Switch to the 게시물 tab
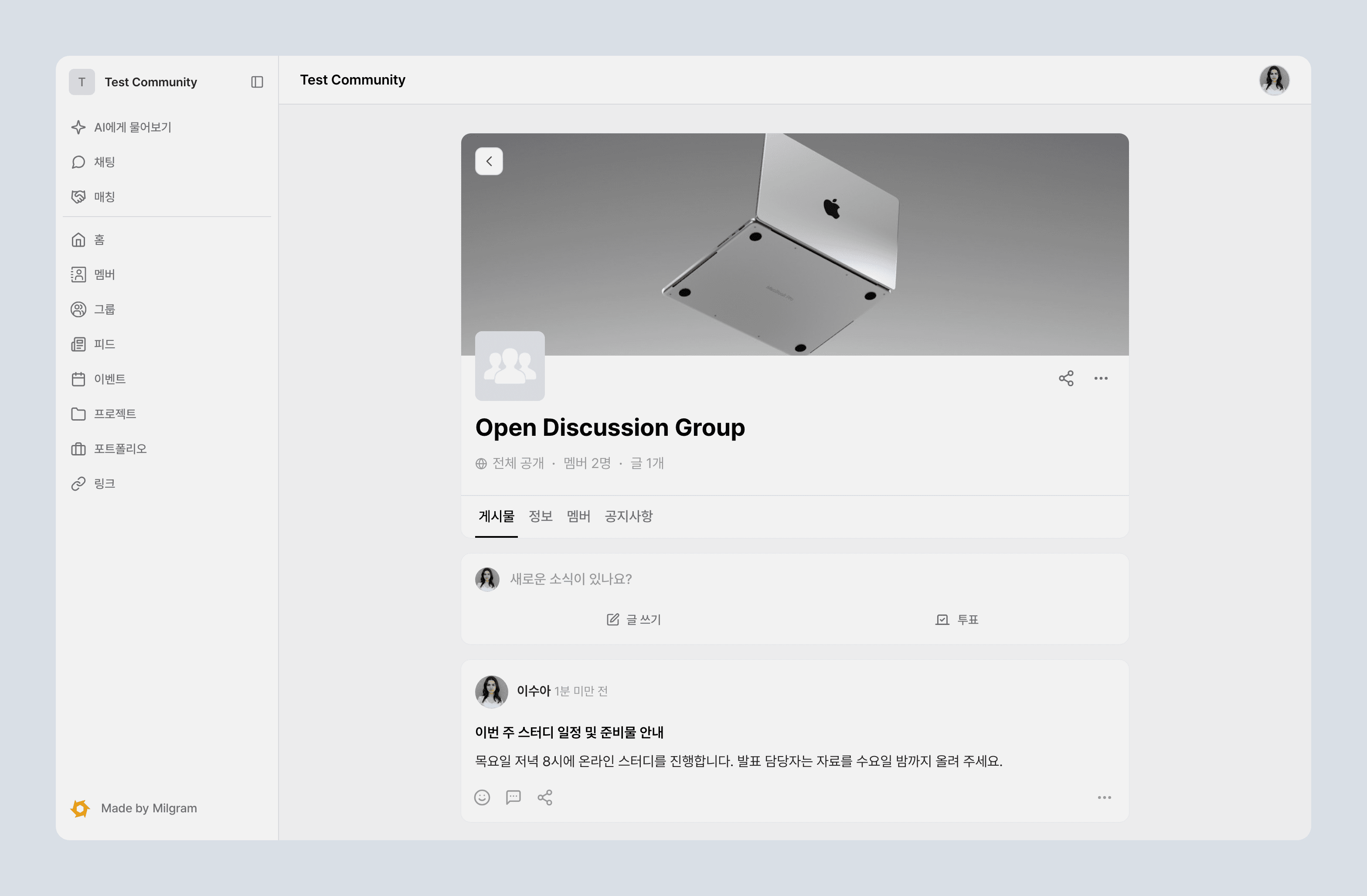 click(496, 516)
